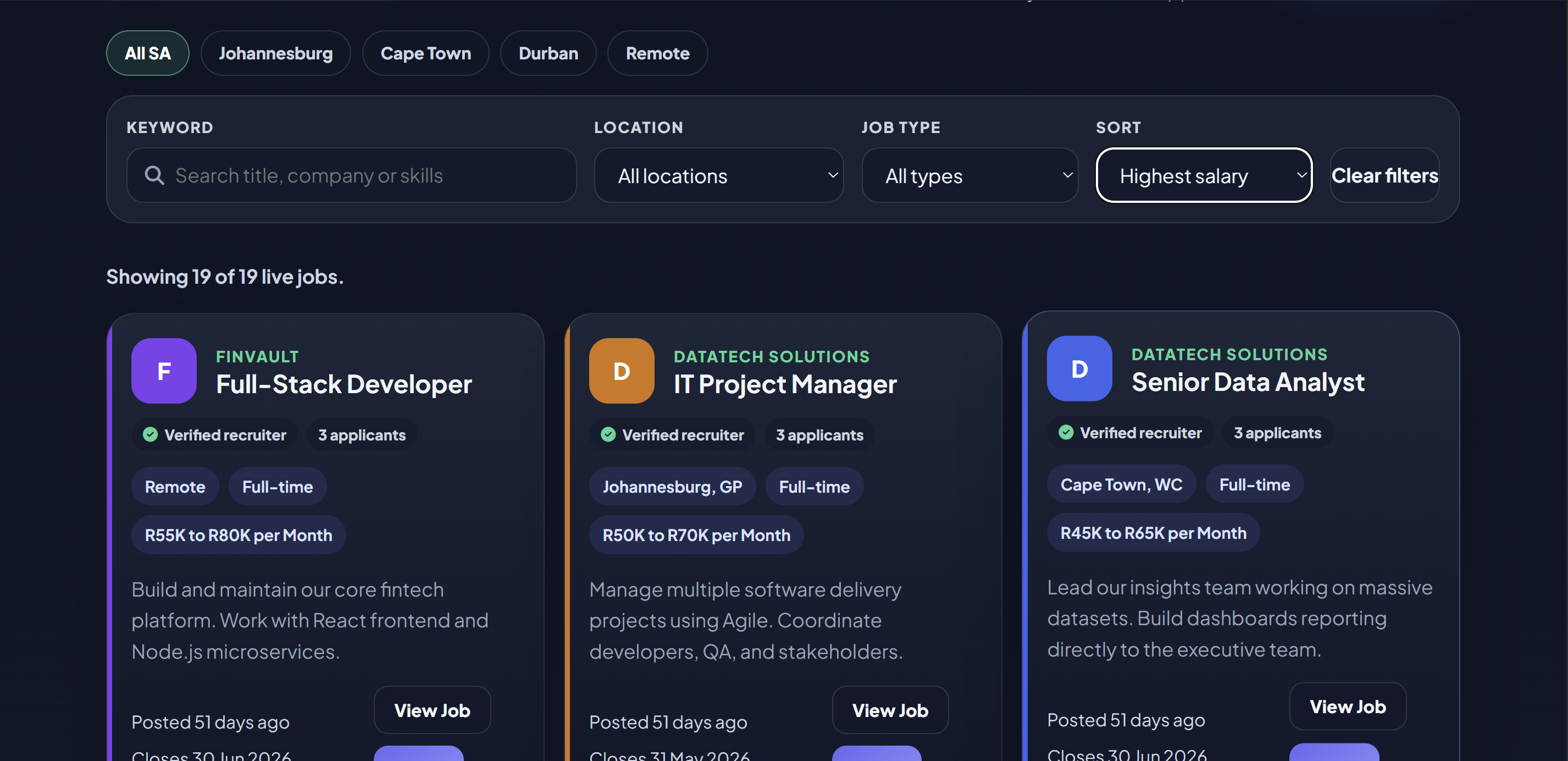Click the Clear filters button
This screenshot has width=1568, height=761.
[x=1385, y=175]
